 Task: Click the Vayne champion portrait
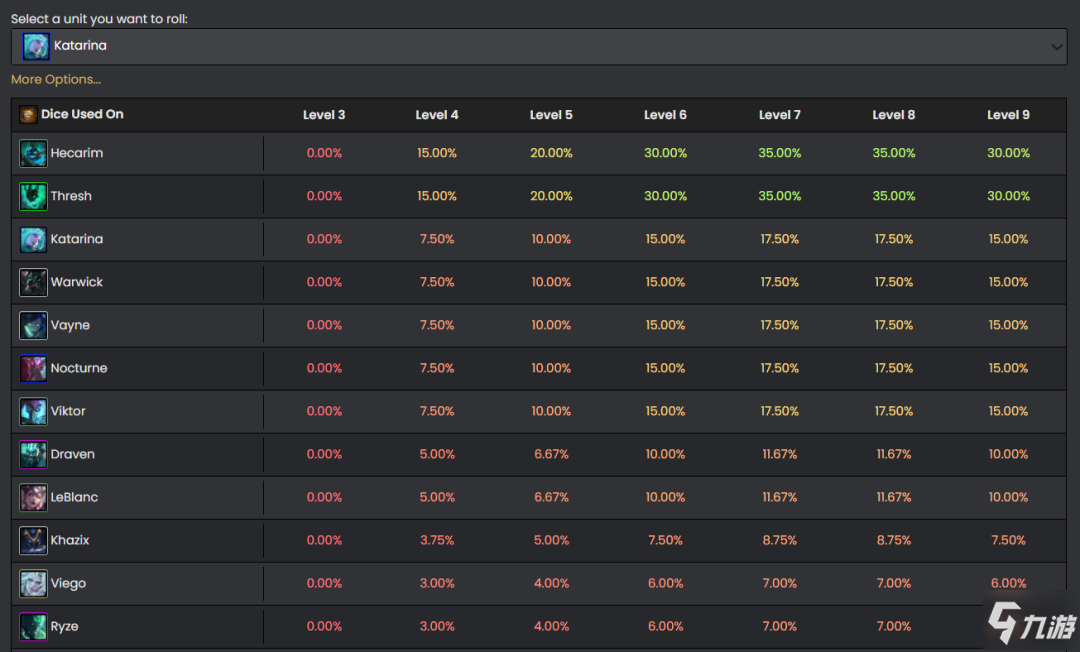click(33, 326)
